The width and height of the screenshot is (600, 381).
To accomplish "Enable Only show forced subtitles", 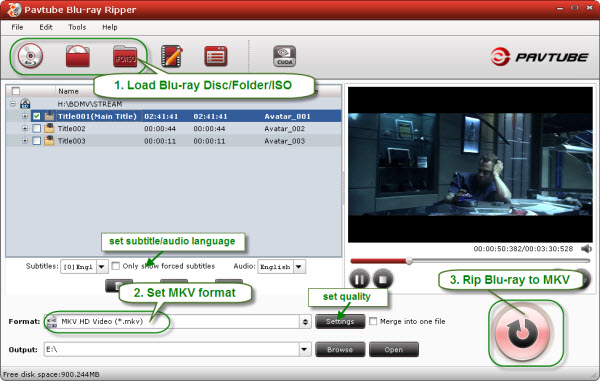I will click(116, 266).
